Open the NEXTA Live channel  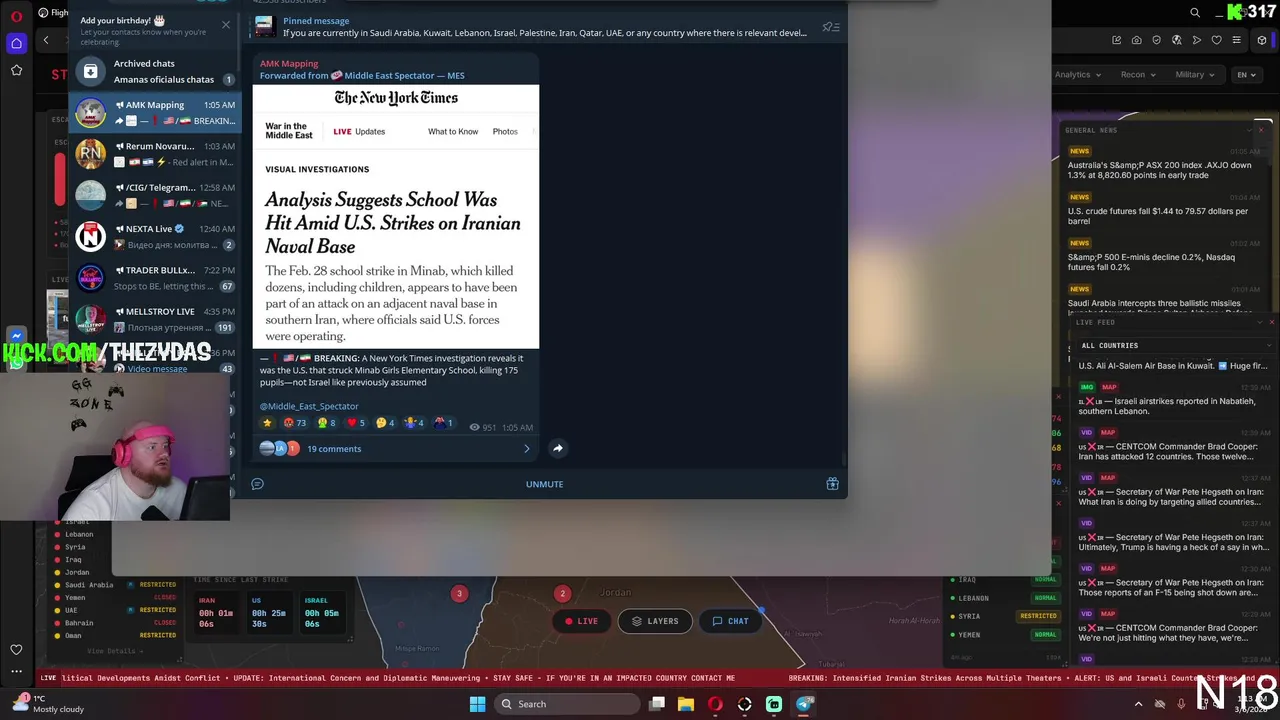pyautogui.click(x=155, y=237)
